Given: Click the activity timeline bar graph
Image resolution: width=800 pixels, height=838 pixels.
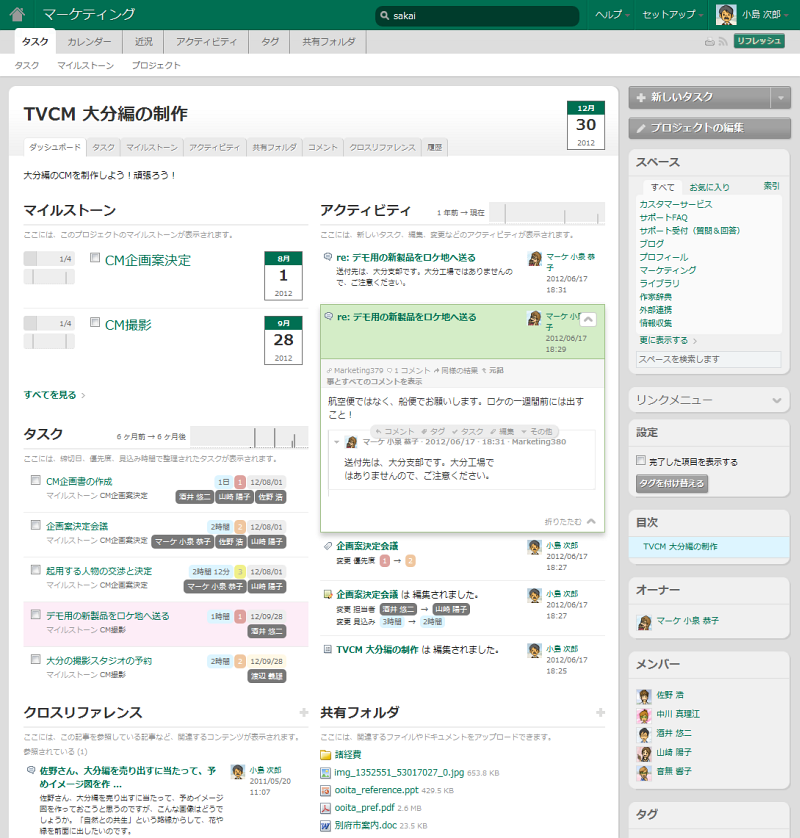Looking at the screenshot, I should (548, 213).
